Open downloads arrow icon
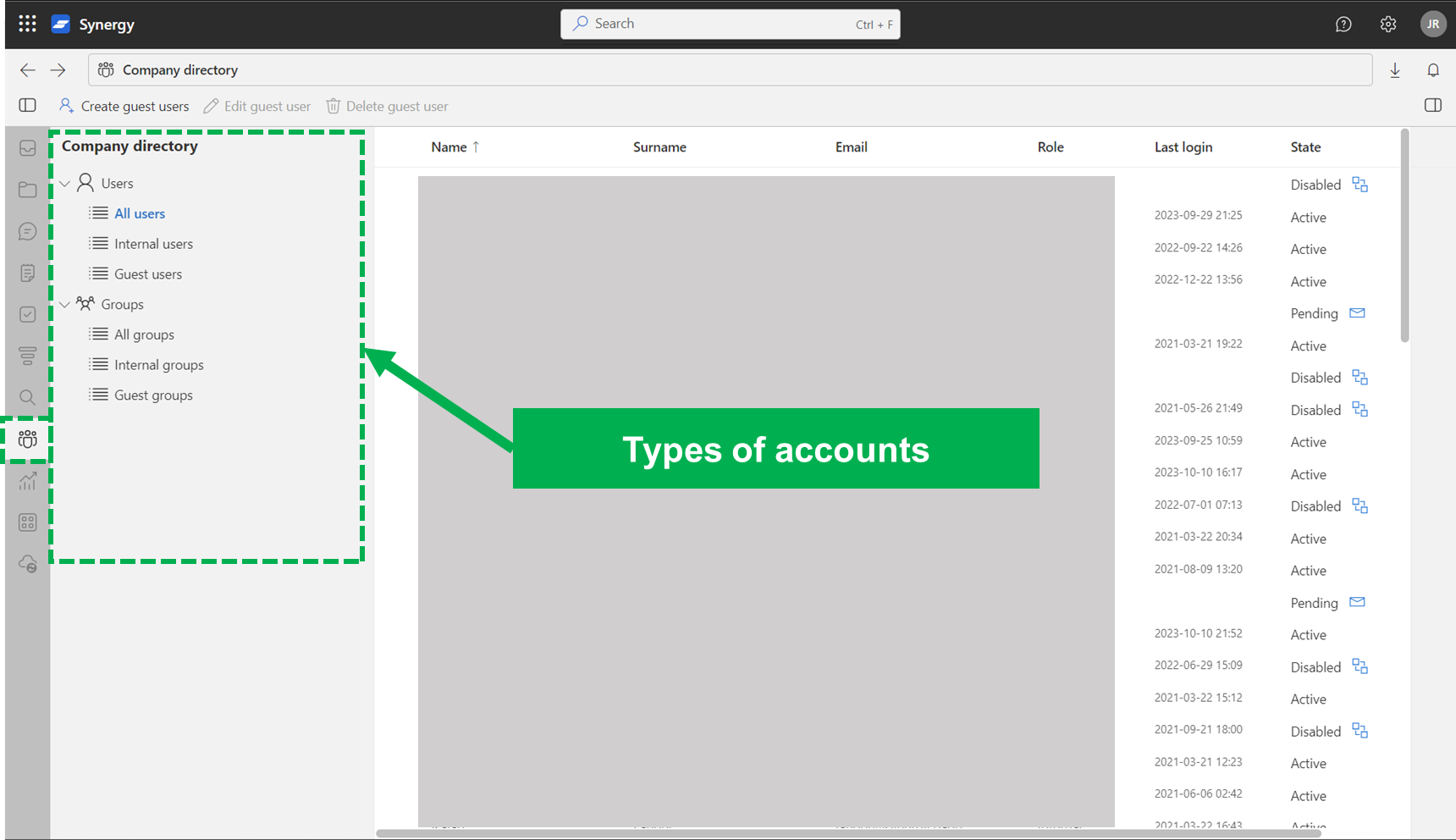 tap(1395, 70)
